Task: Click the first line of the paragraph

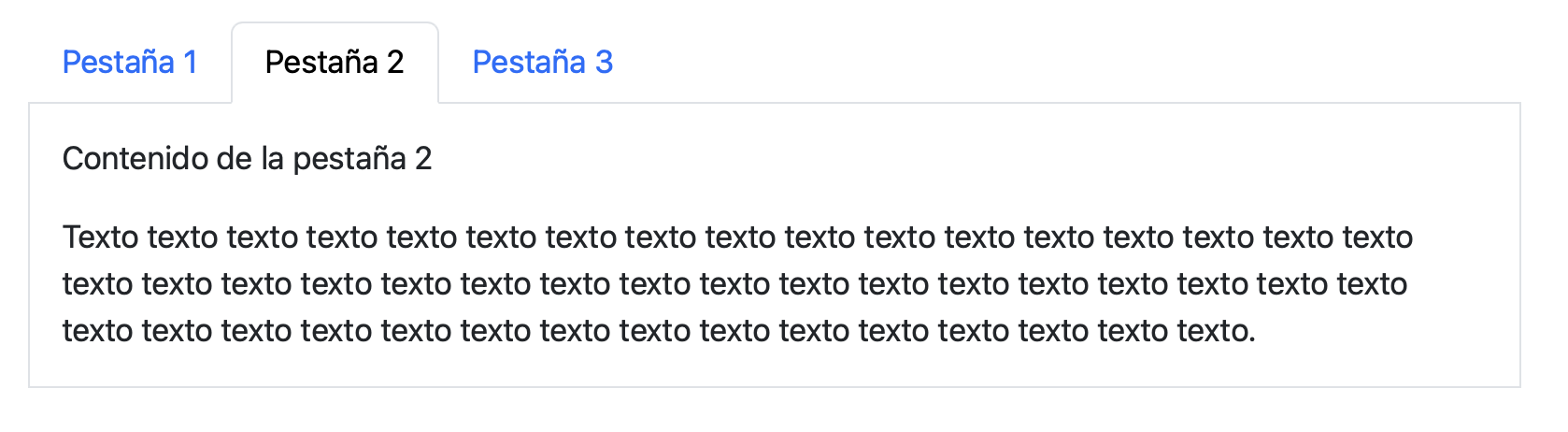Action: pyautogui.click(x=737, y=238)
